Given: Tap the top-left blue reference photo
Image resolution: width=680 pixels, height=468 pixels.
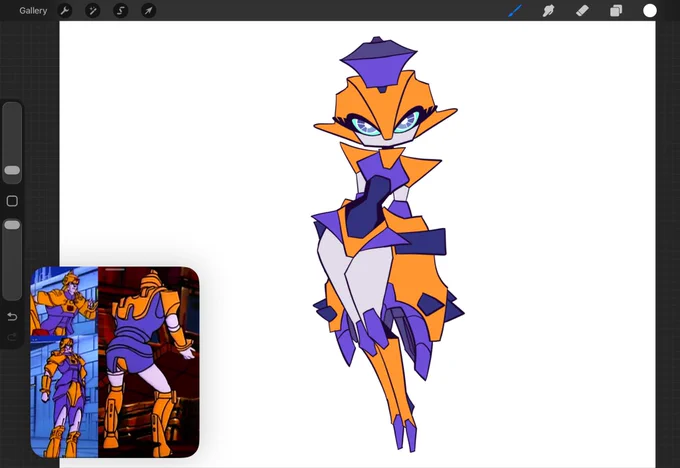Looking at the screenshot, I should pos(64,301).
